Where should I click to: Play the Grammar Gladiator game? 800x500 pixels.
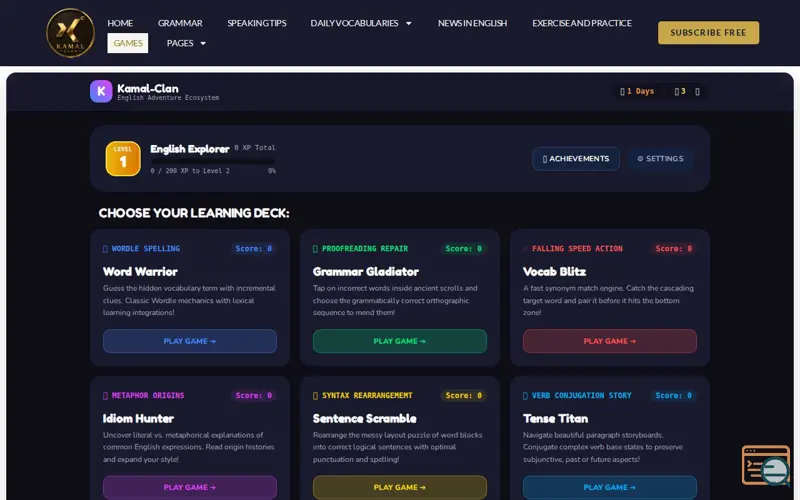click(x=399, y=341)
